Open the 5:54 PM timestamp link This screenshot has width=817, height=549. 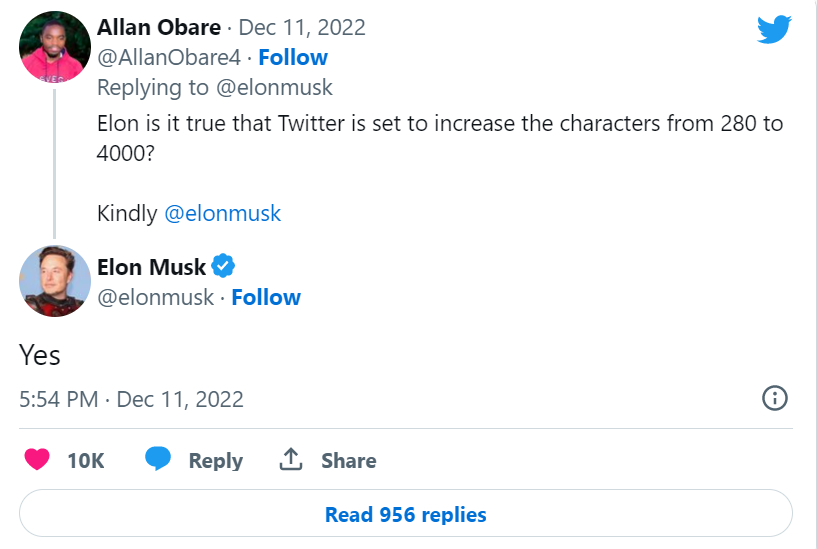[x=59, y=399]
